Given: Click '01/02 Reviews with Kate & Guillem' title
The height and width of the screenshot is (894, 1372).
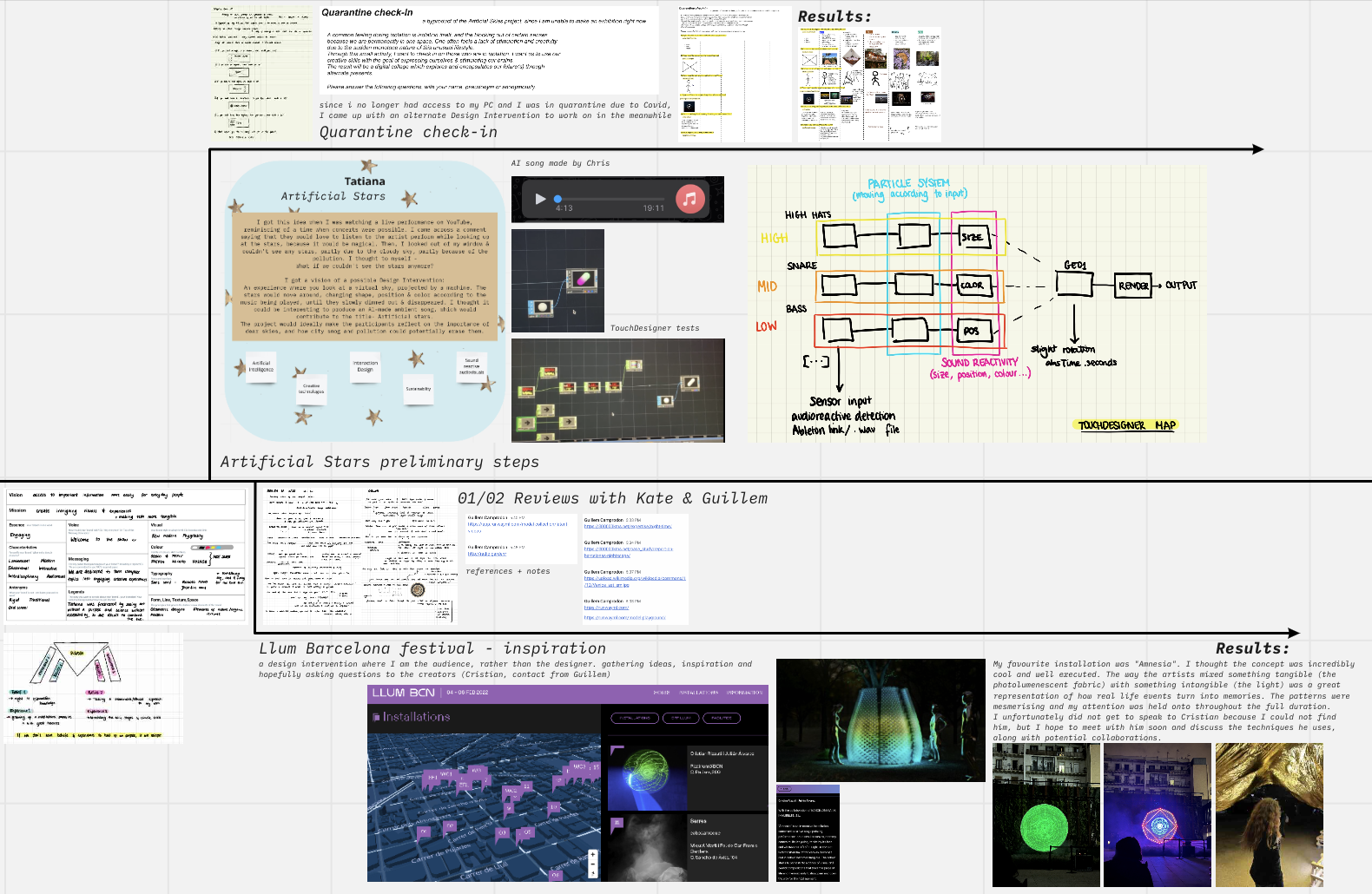Looking at the screenshot, I should tap(613, 498).
